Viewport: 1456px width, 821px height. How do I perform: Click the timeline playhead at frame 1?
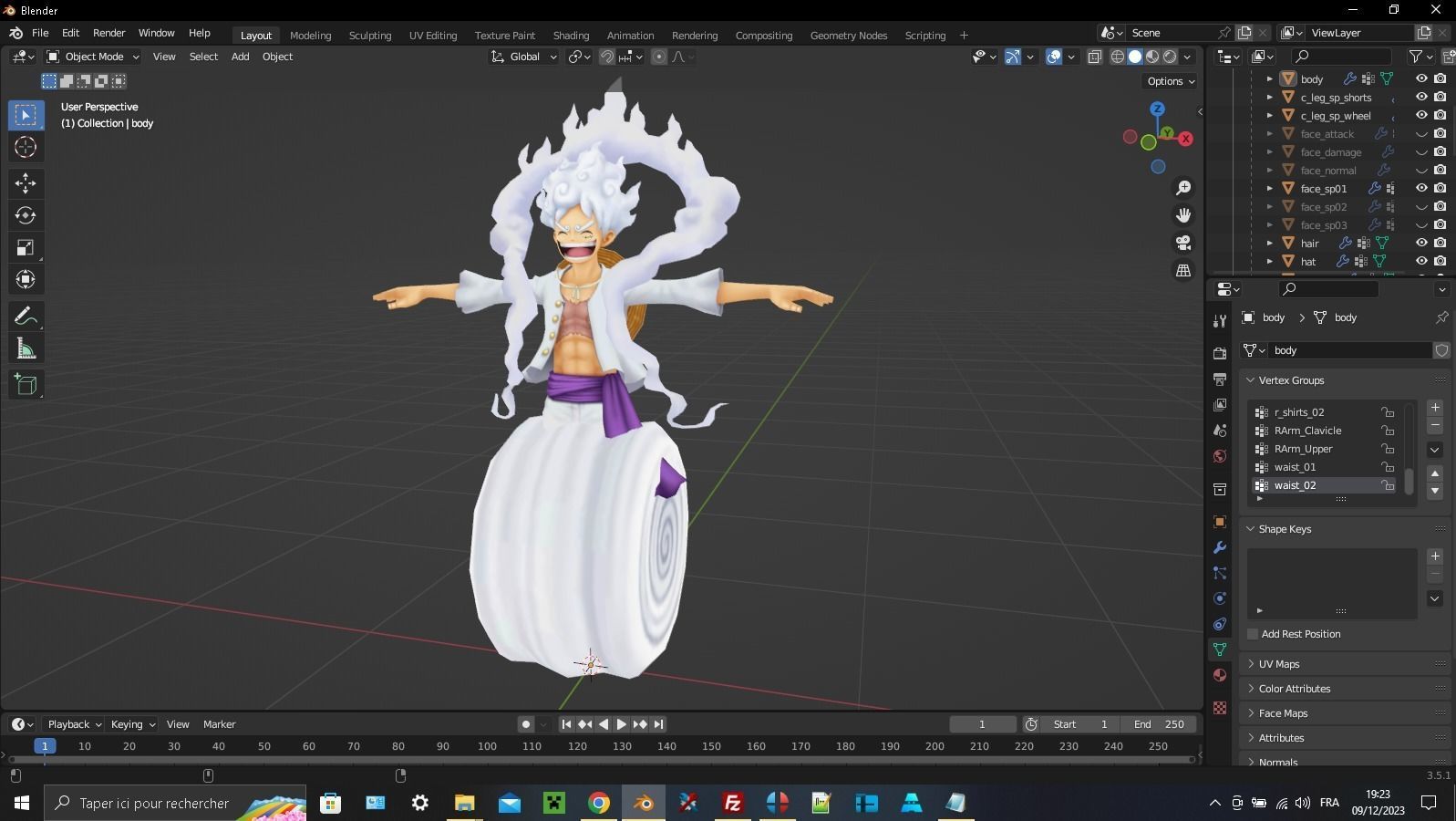coord(45,746)
